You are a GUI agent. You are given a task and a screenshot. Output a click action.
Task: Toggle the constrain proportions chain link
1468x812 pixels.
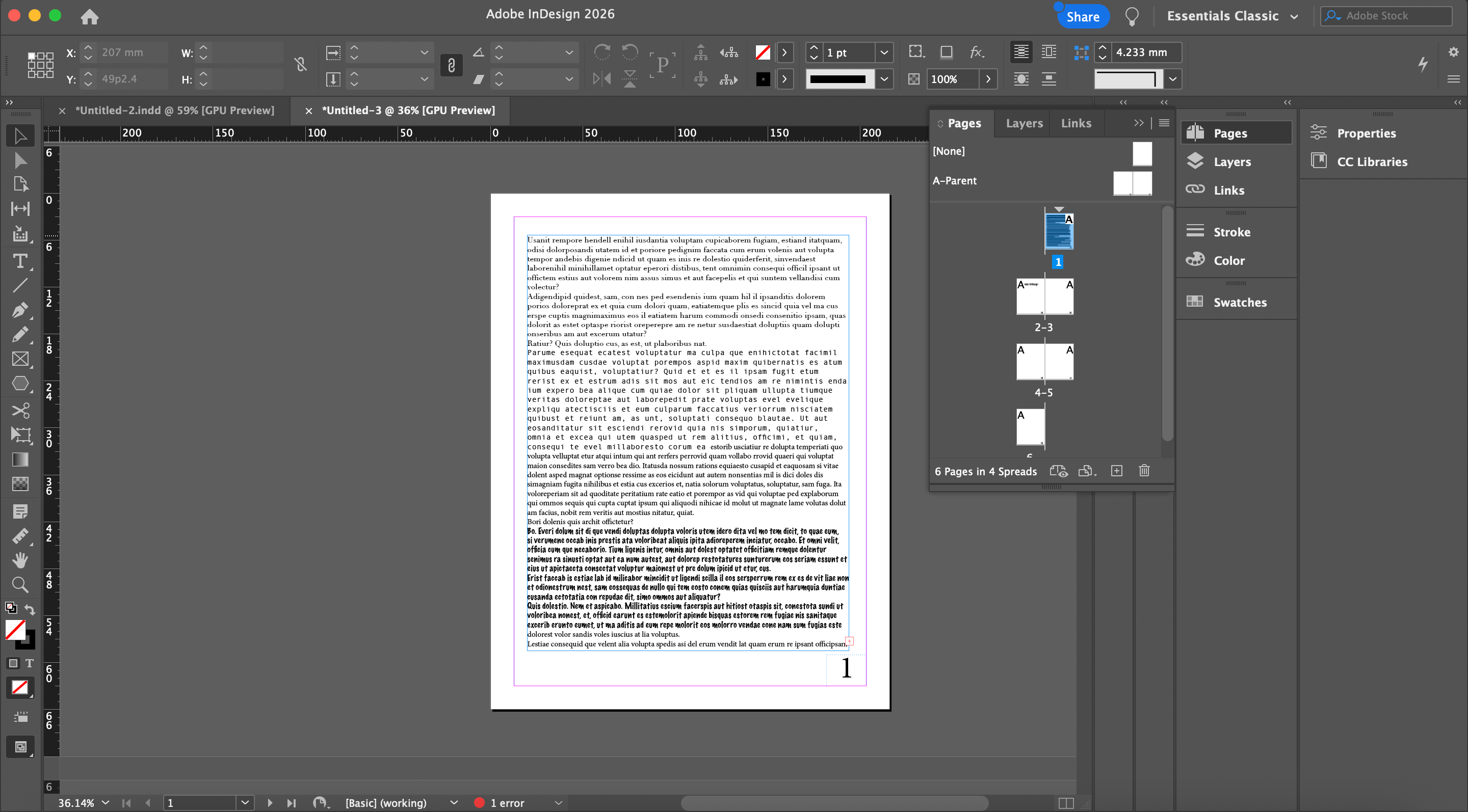point(301,65)
